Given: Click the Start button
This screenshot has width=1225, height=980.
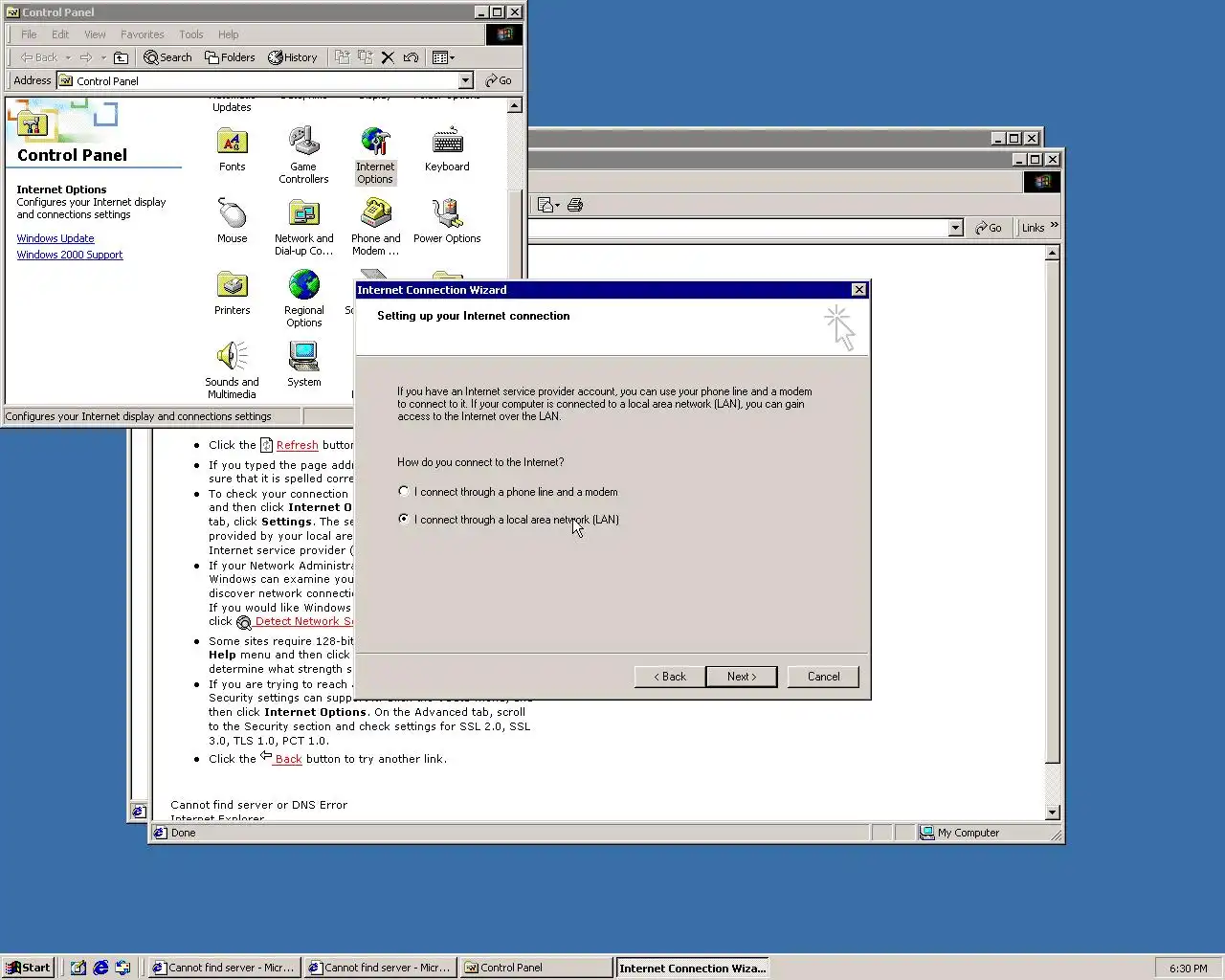Looking at the screenshot, I should click(x=28, y=968).
